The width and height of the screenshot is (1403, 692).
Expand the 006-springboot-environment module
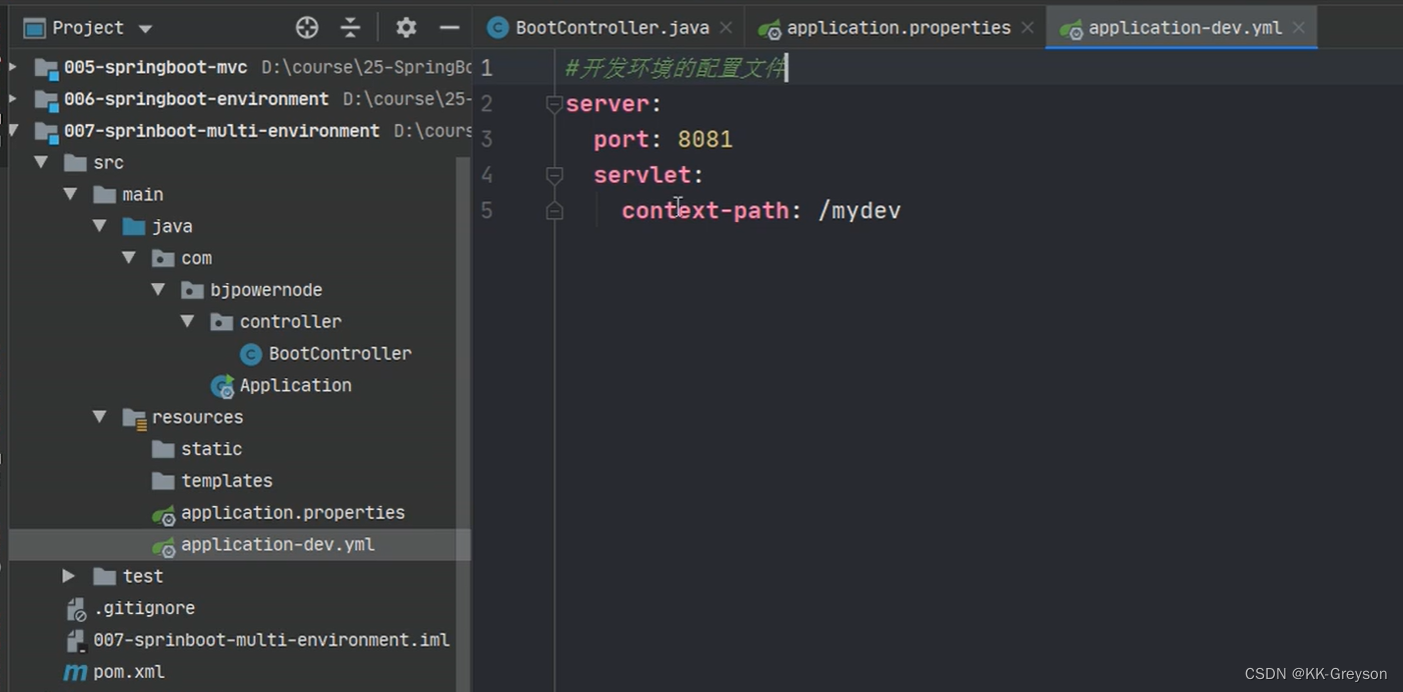(13, 99)
